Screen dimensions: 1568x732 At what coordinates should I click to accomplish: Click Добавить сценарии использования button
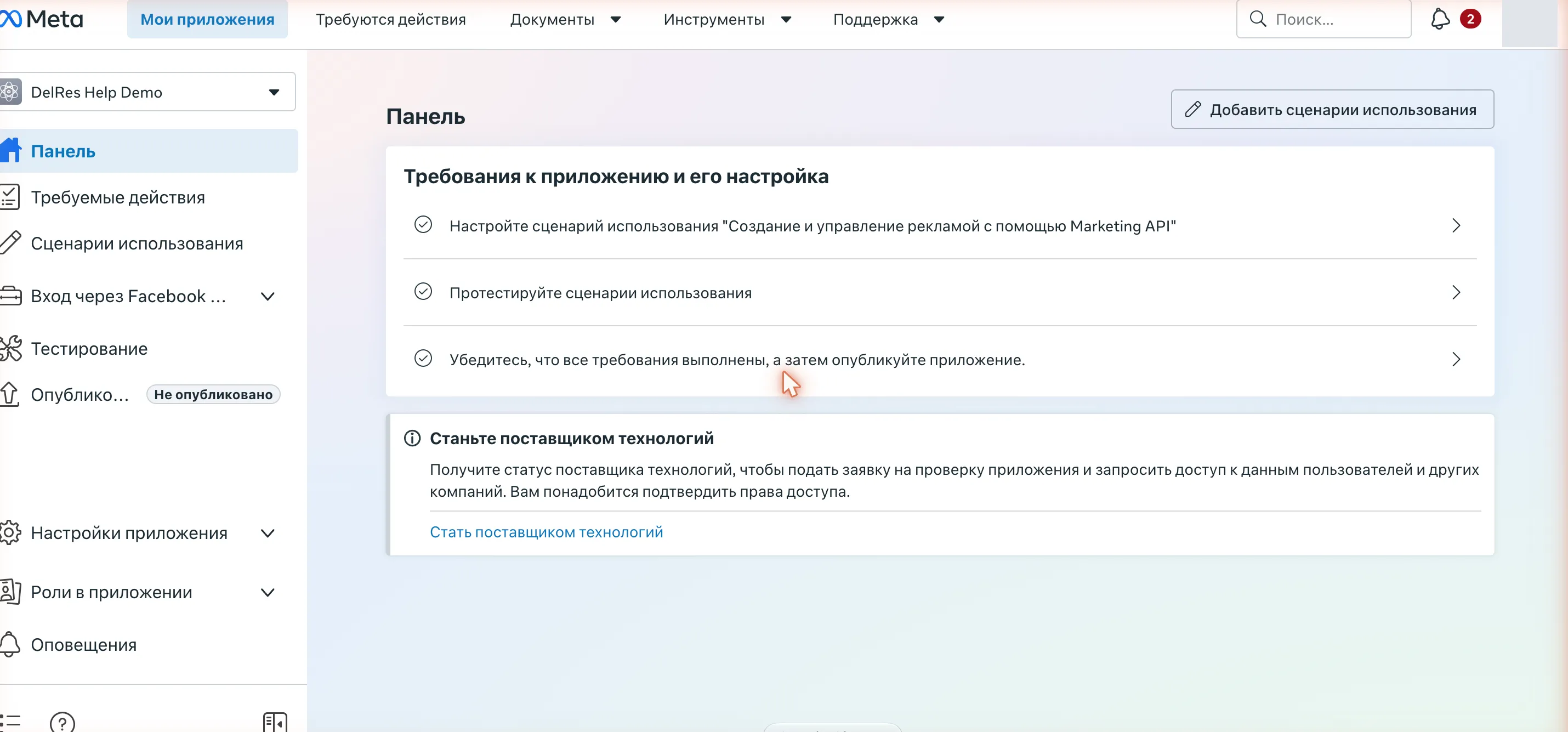point(1332,110)
